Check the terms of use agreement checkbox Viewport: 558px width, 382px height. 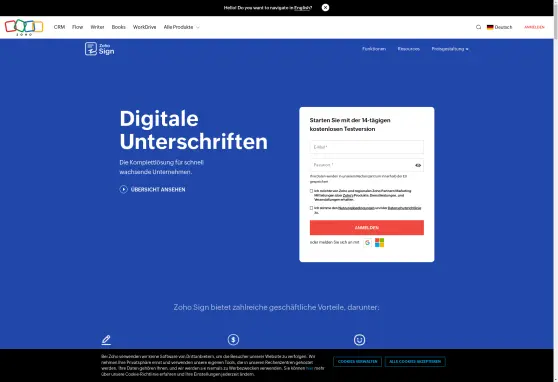tap(311, 208)
